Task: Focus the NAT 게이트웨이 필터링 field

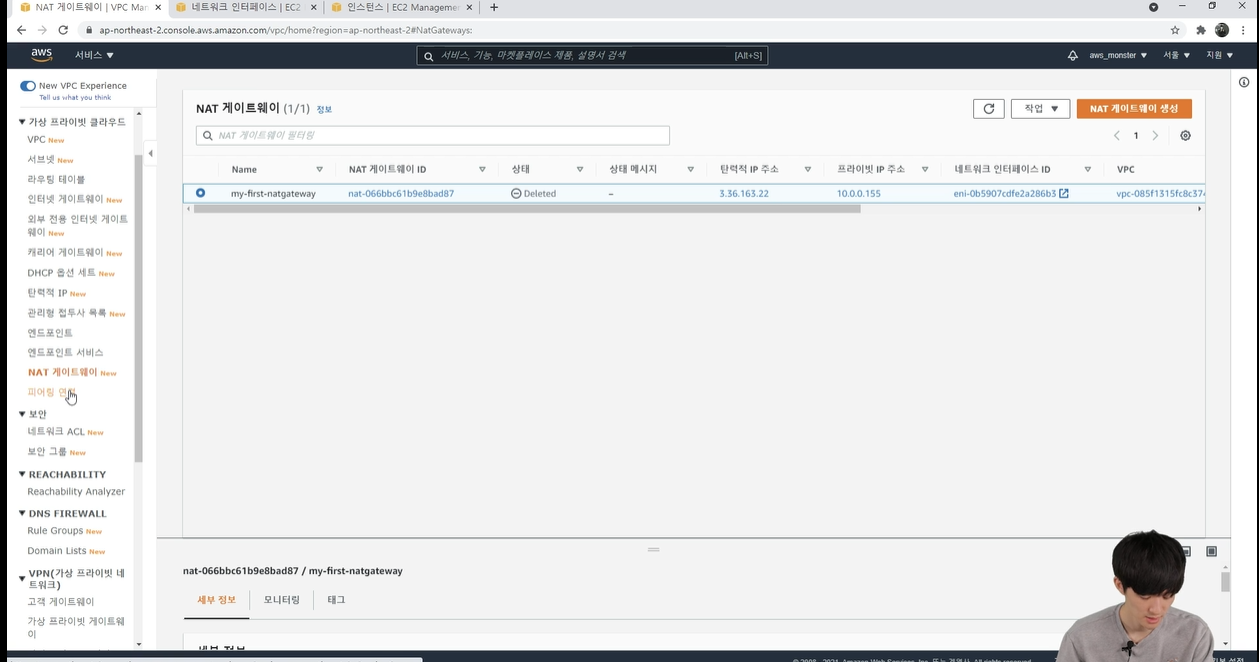Action: [433, 135]
